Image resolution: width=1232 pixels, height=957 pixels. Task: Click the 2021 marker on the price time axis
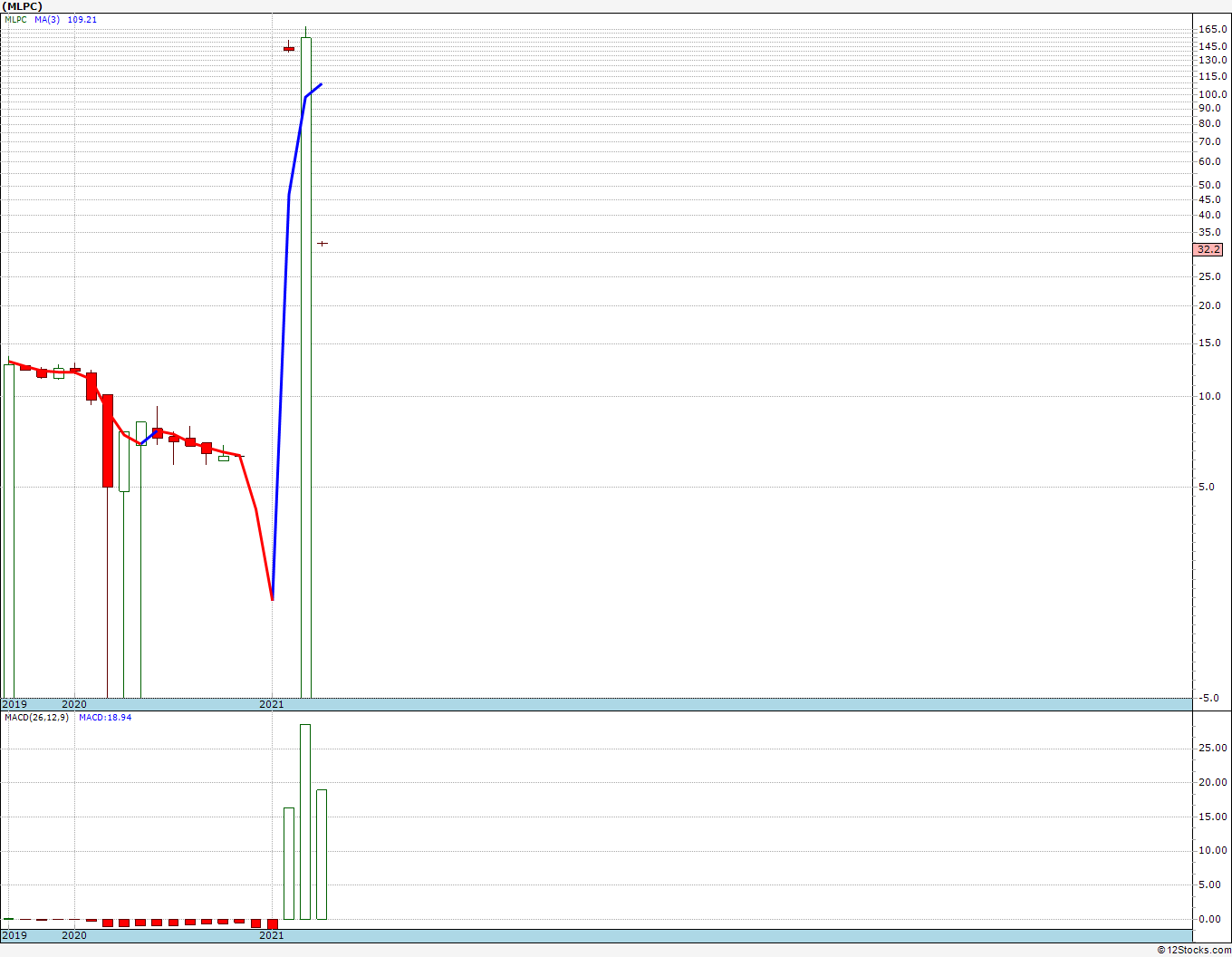click(272, 704)
